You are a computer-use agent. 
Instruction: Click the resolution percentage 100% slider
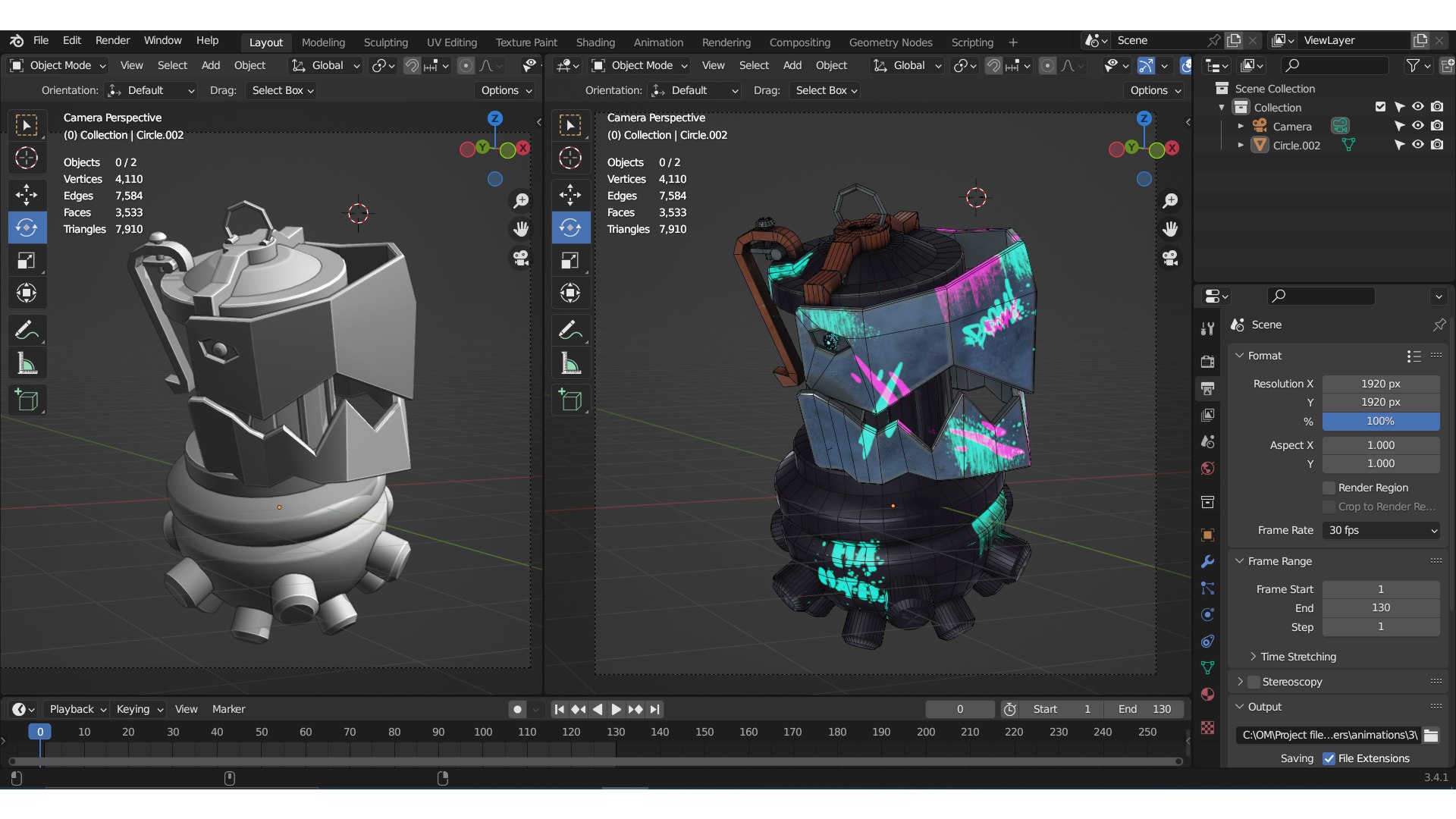(1381, 421)
